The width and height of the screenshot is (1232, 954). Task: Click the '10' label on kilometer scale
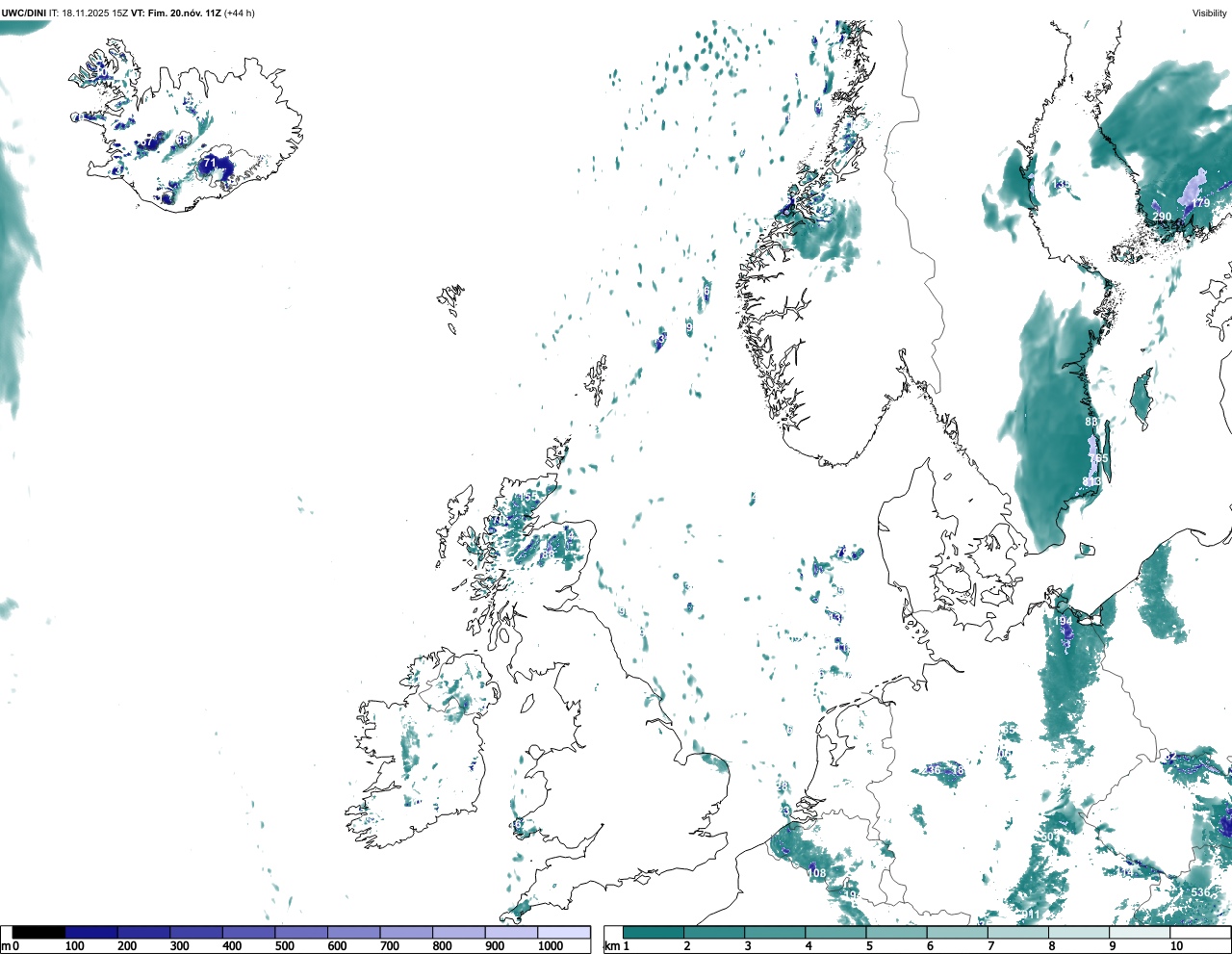coord(1176,946)
